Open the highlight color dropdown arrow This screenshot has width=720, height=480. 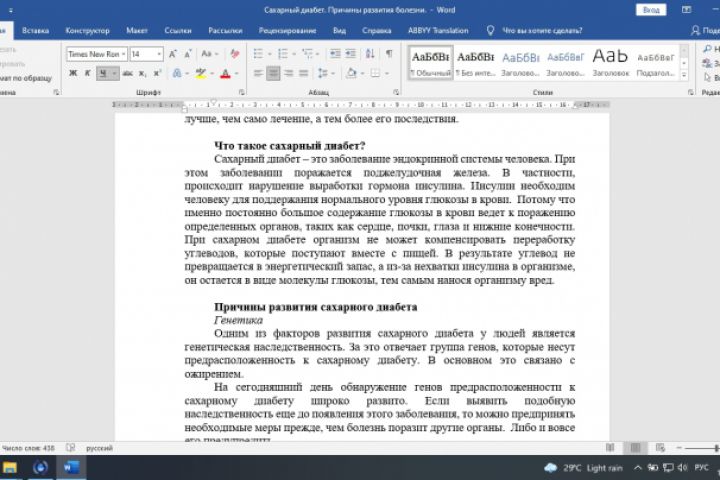212,73
